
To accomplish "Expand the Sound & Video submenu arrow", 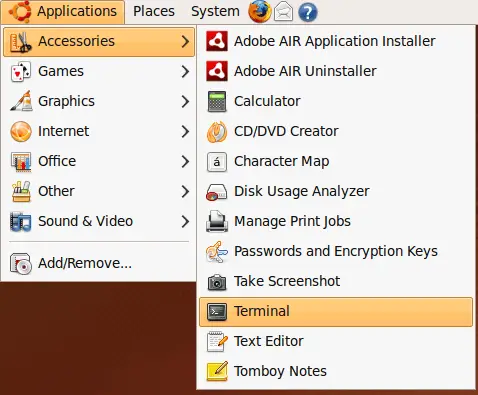I will [185, 221].
